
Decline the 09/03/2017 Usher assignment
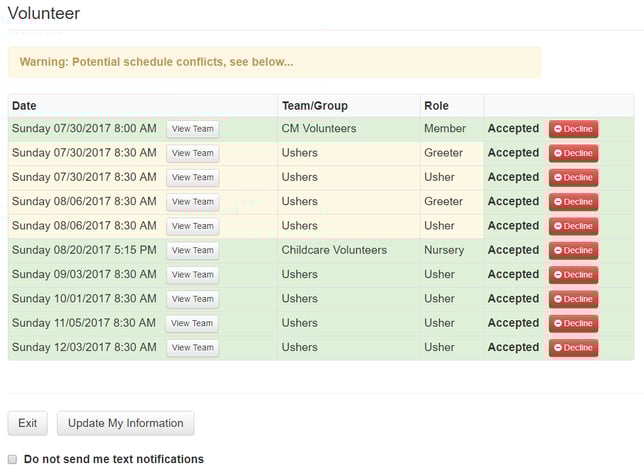(573, 274)
